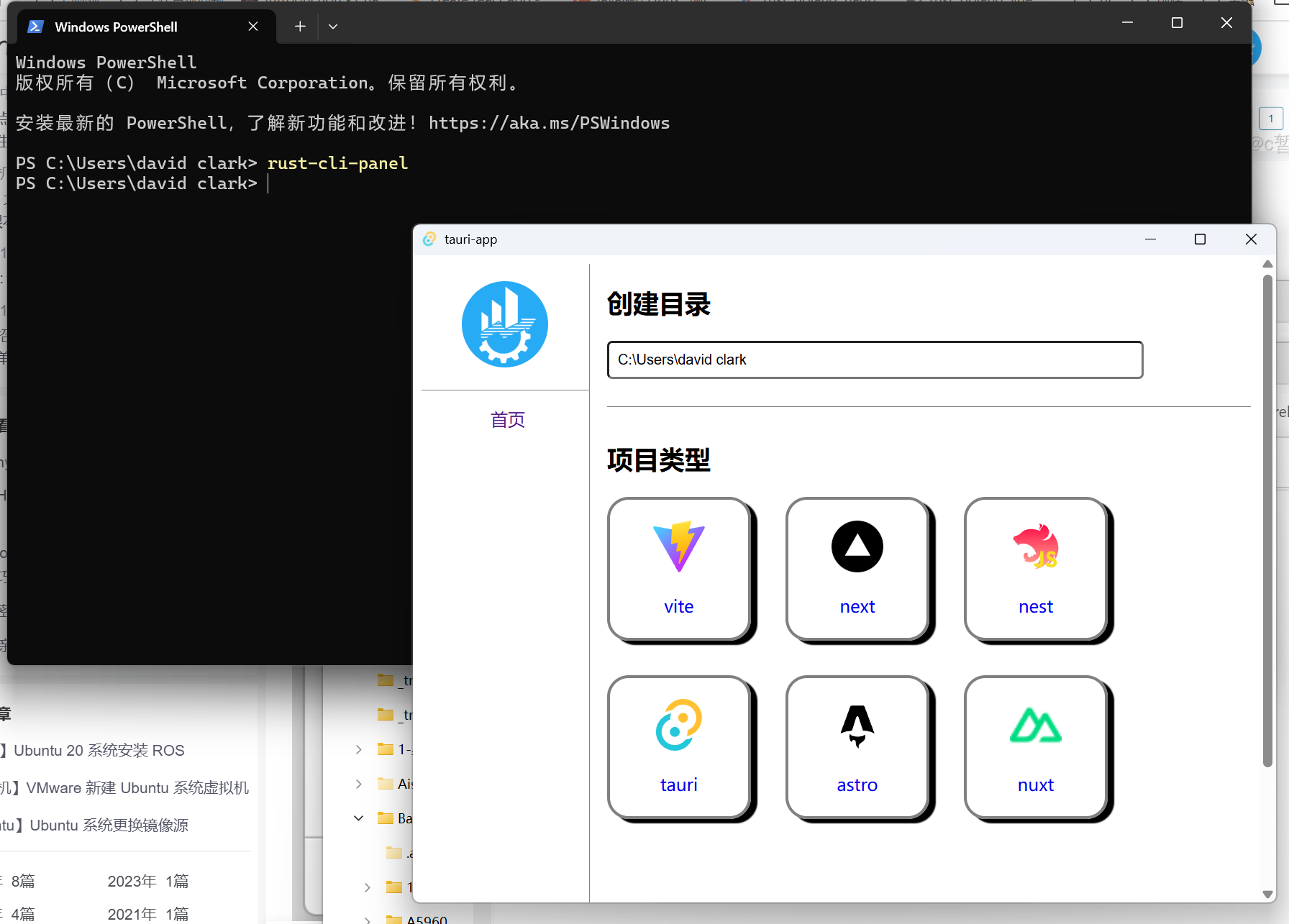Maximize the Windows Terminal window
Image resolution: width=1289 pixels, height=924 pixels.
pos(1177,23)
